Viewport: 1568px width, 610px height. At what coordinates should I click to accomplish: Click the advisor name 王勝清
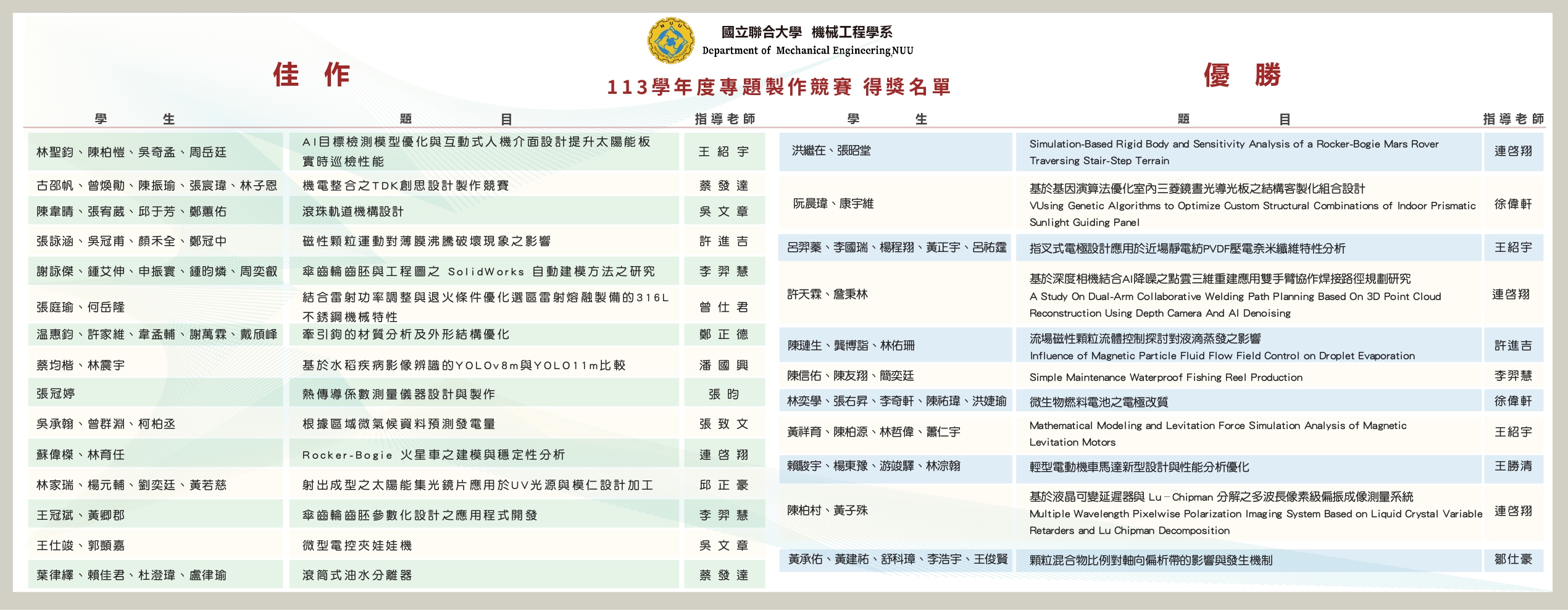(1513, 466)
